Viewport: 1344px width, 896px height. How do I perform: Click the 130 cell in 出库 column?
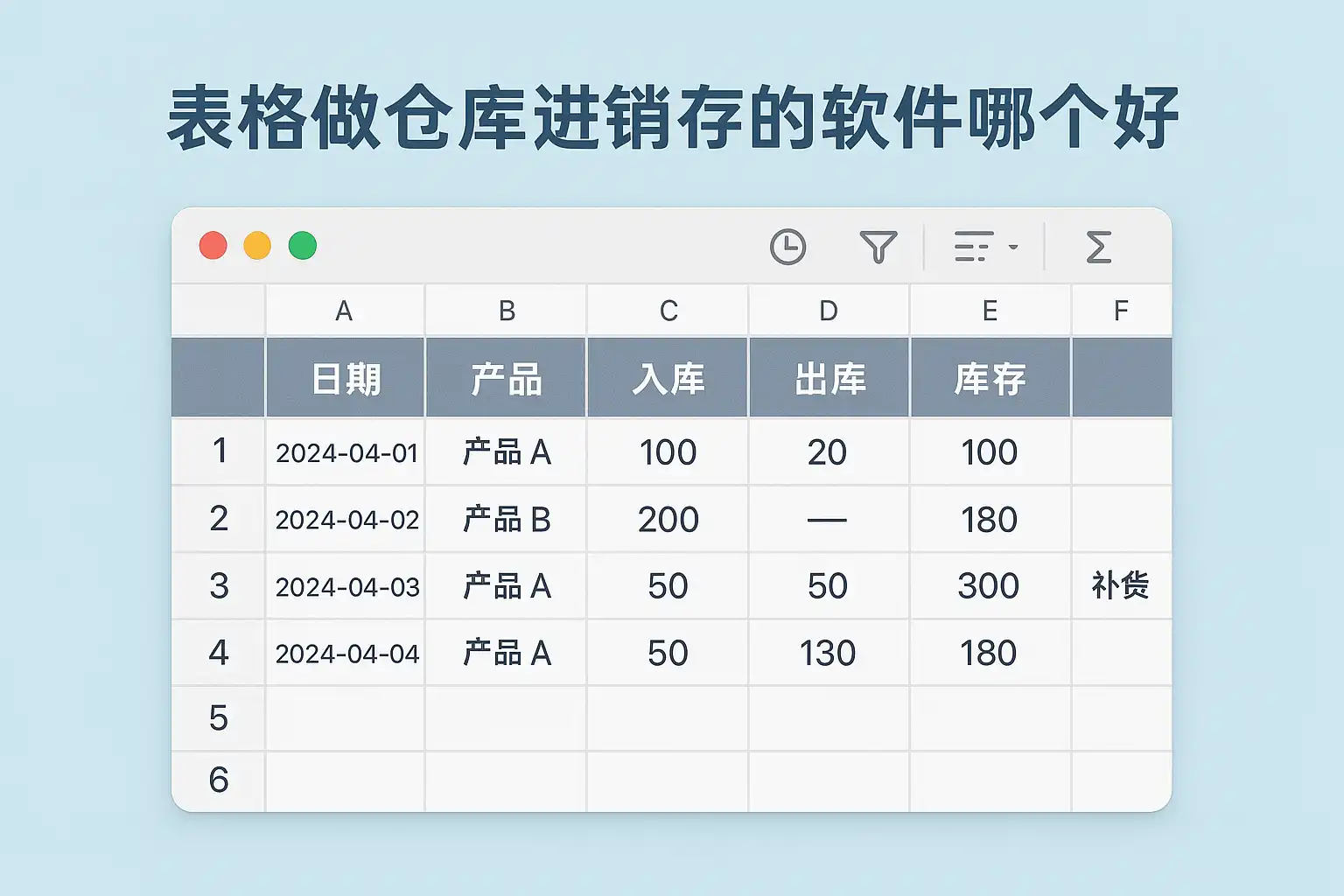[828, 653]
